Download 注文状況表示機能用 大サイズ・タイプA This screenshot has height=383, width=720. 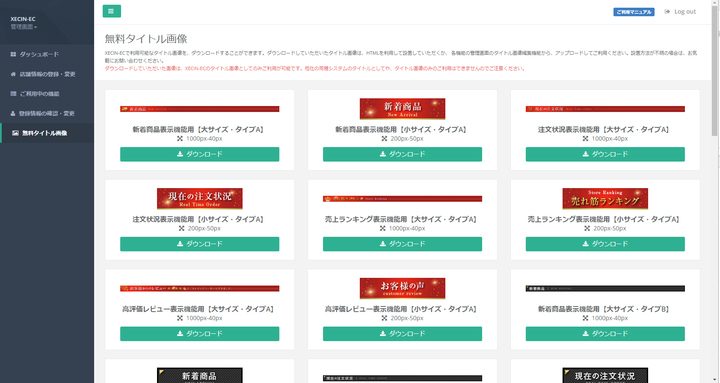(x=605, y=154)
